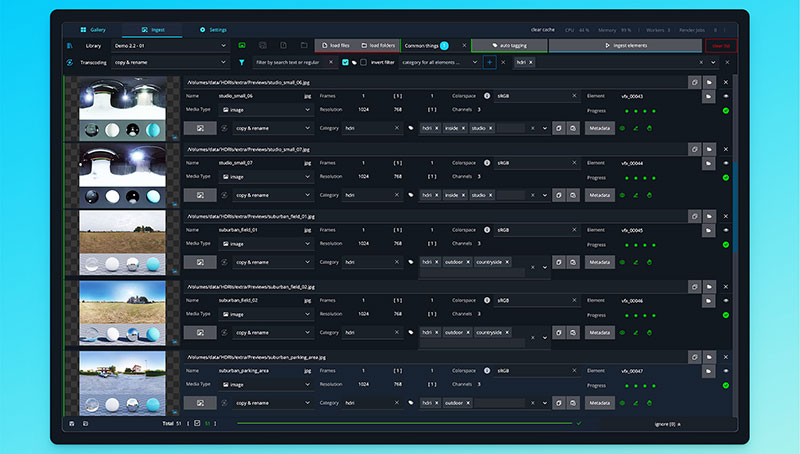
Task: Toggle eye visibility for element vfx_00044
Action: [x=726, y=163]
